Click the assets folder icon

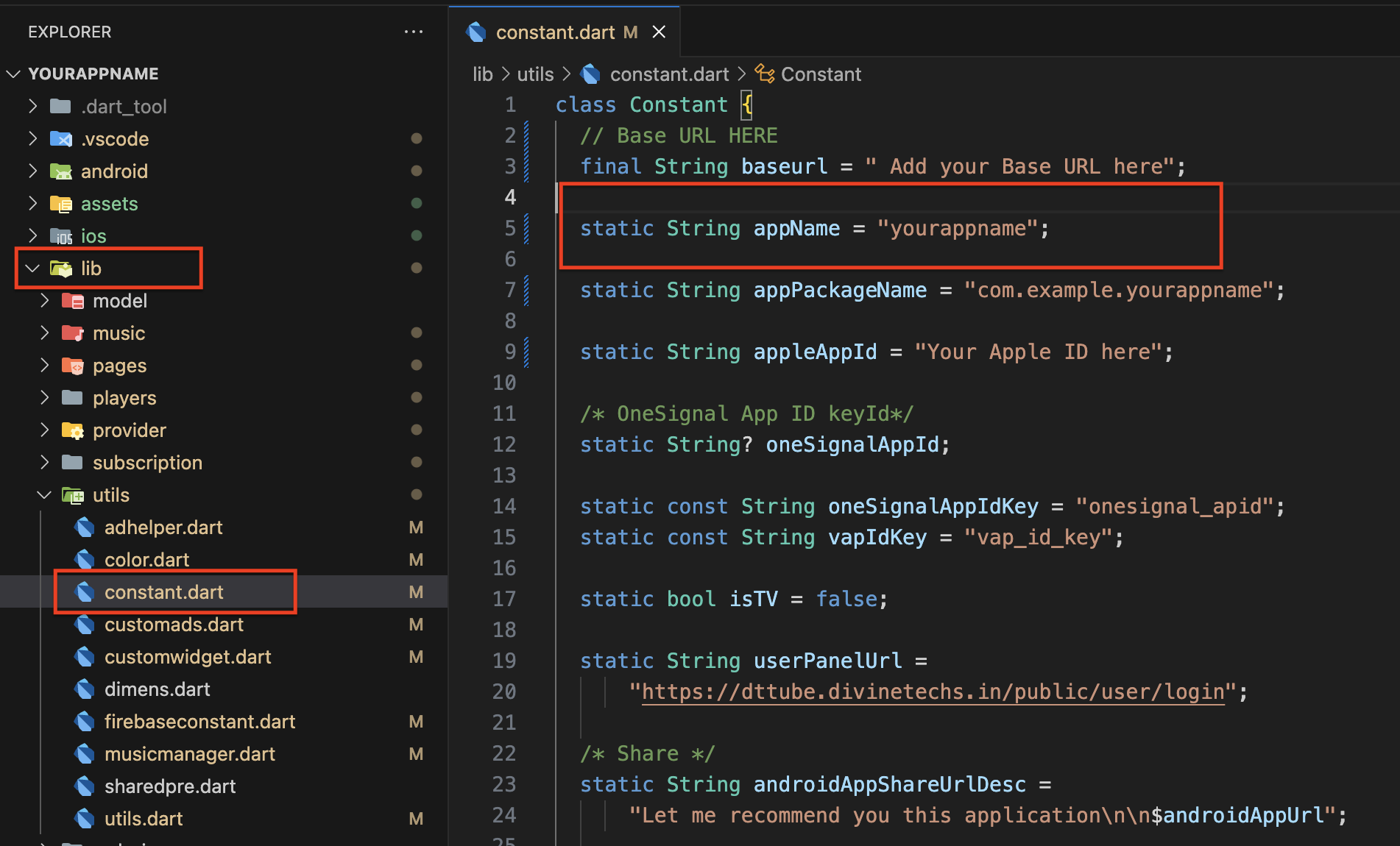click(60, 204)
